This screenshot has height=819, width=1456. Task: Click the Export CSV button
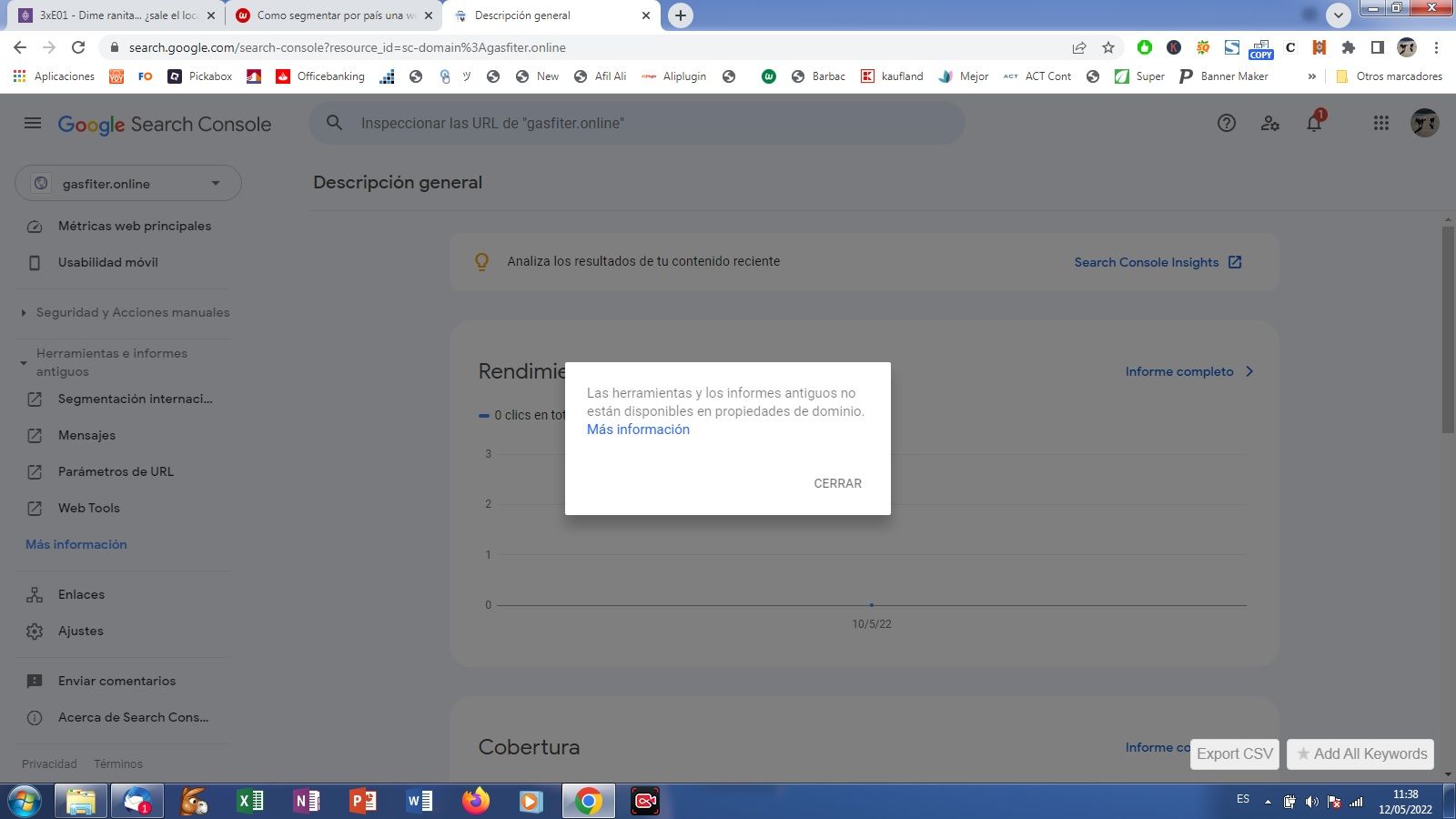[x=1235, y=753]
